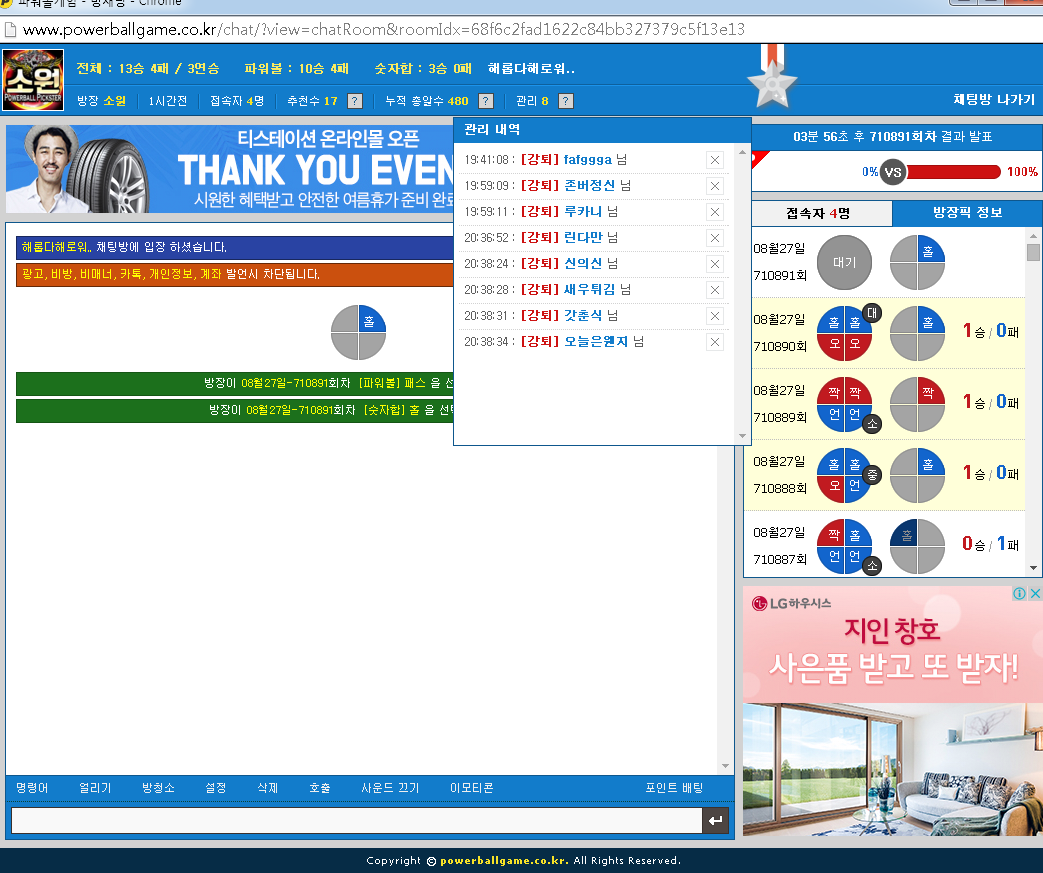
Task: Click the pick circle in chat area
Action: coord(359,332)
